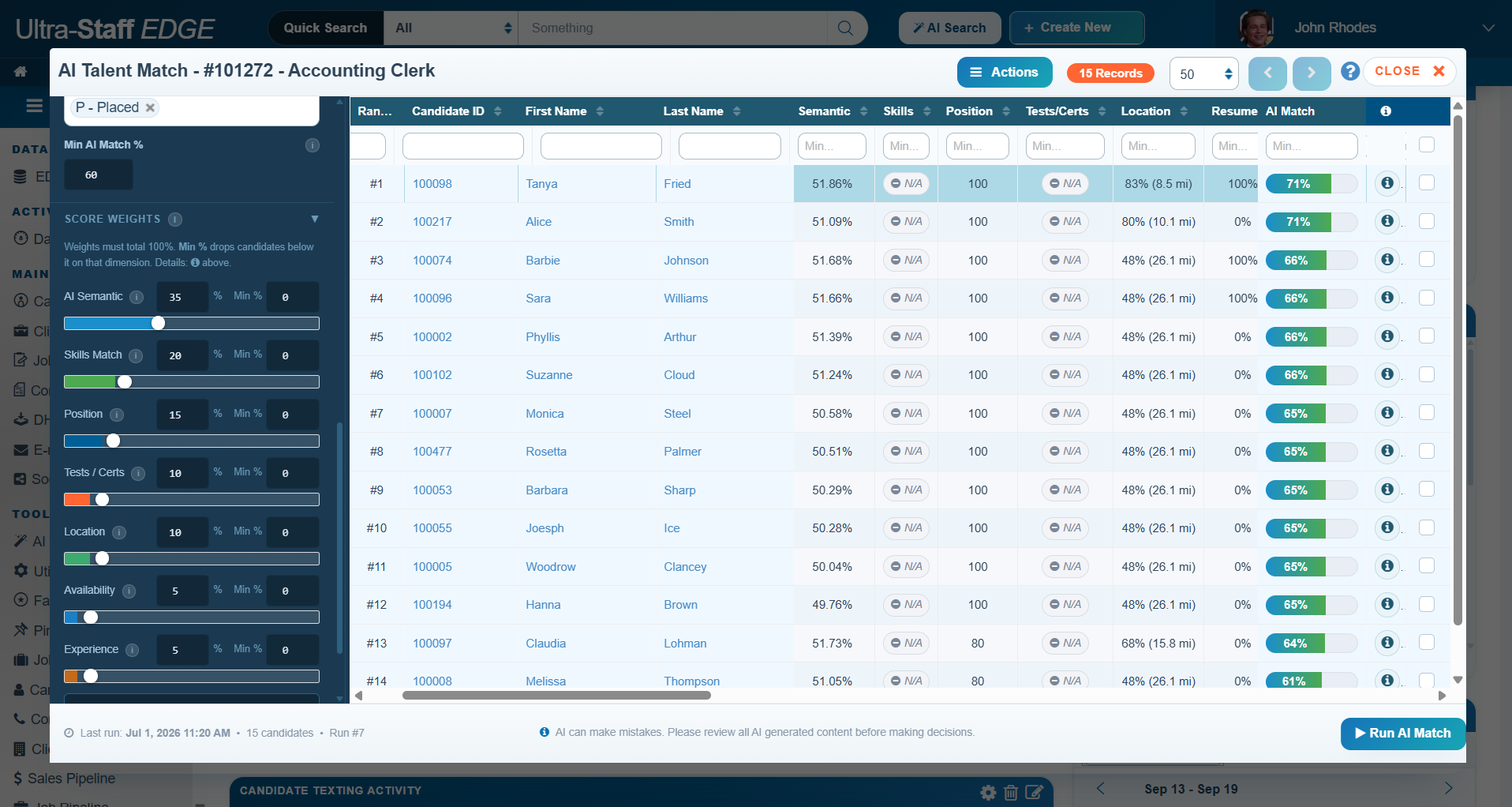Show Experience weight info
Viewport: 1512px width, 807px height.
pyautogui.click(x=132, y=650)
